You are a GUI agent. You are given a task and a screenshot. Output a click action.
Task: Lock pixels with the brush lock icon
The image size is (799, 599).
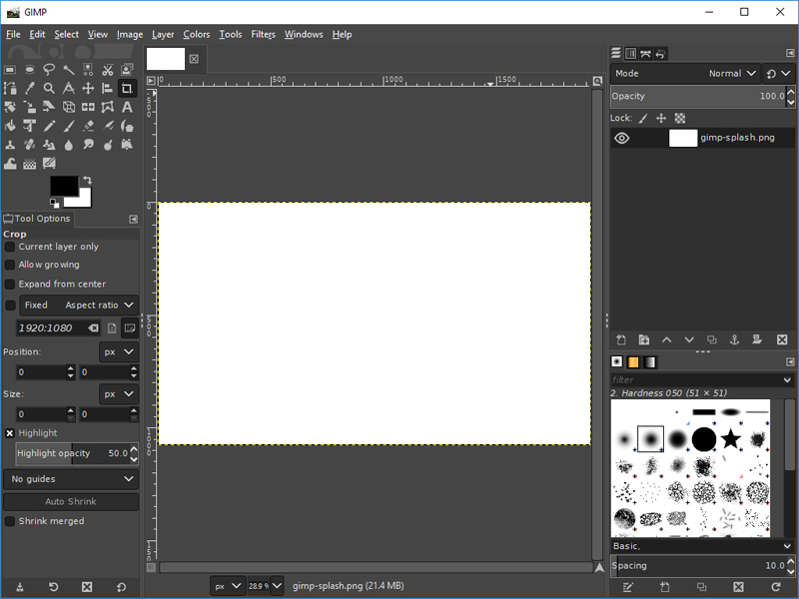[643, 118]
